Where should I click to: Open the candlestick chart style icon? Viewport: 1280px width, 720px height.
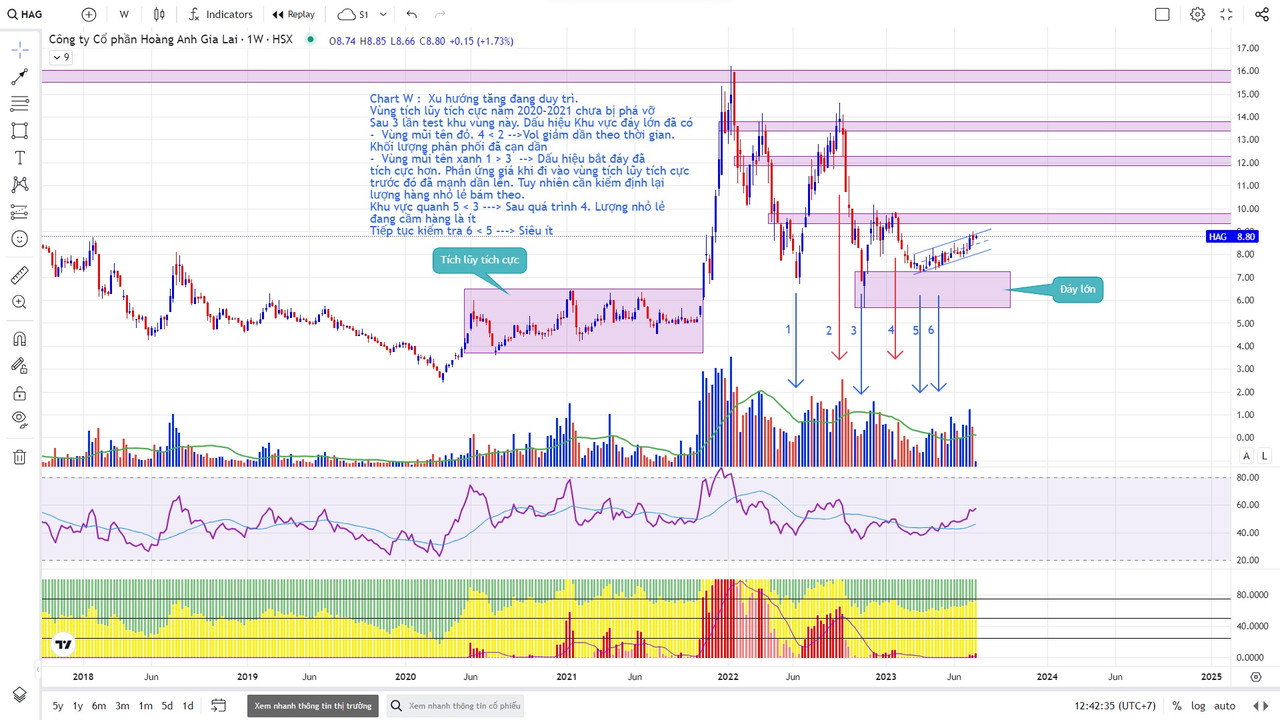159,14
